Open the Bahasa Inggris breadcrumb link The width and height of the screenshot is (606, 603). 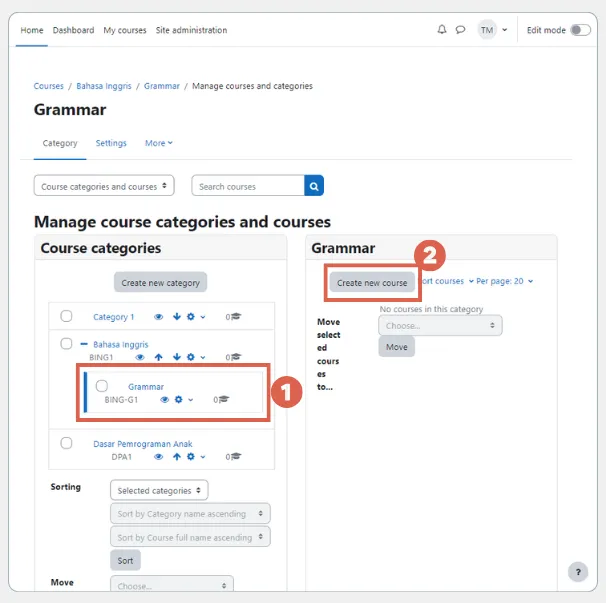(104, 86)
